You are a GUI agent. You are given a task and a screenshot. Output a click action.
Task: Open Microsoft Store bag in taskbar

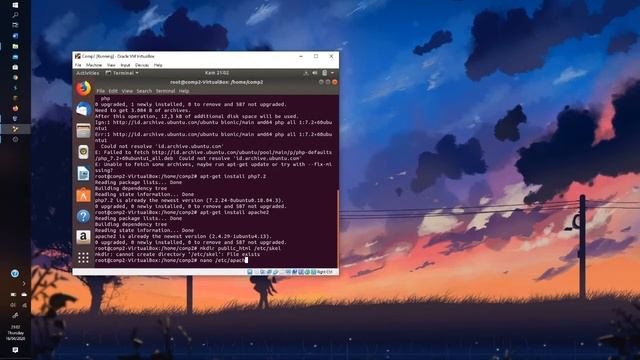15,67
